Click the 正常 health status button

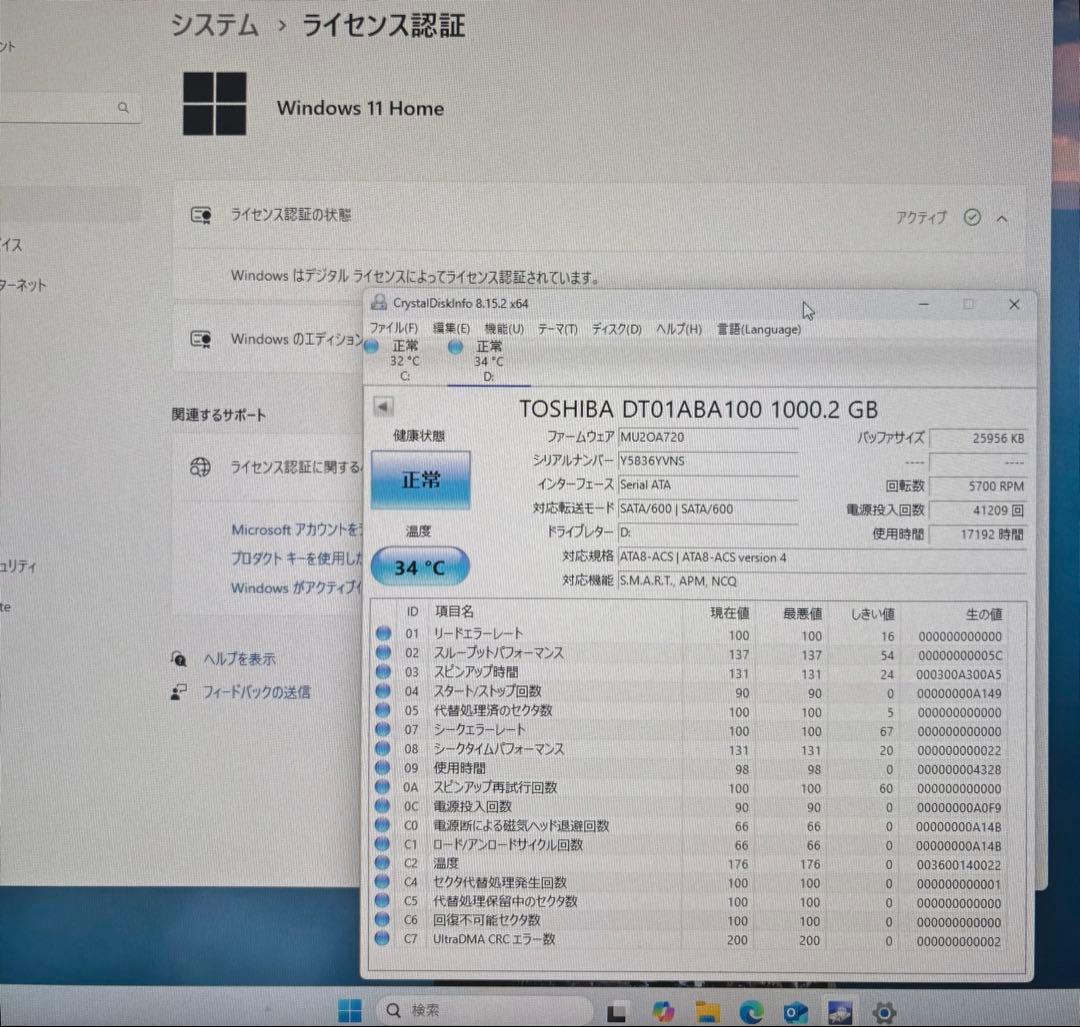(x=420, y=480)
